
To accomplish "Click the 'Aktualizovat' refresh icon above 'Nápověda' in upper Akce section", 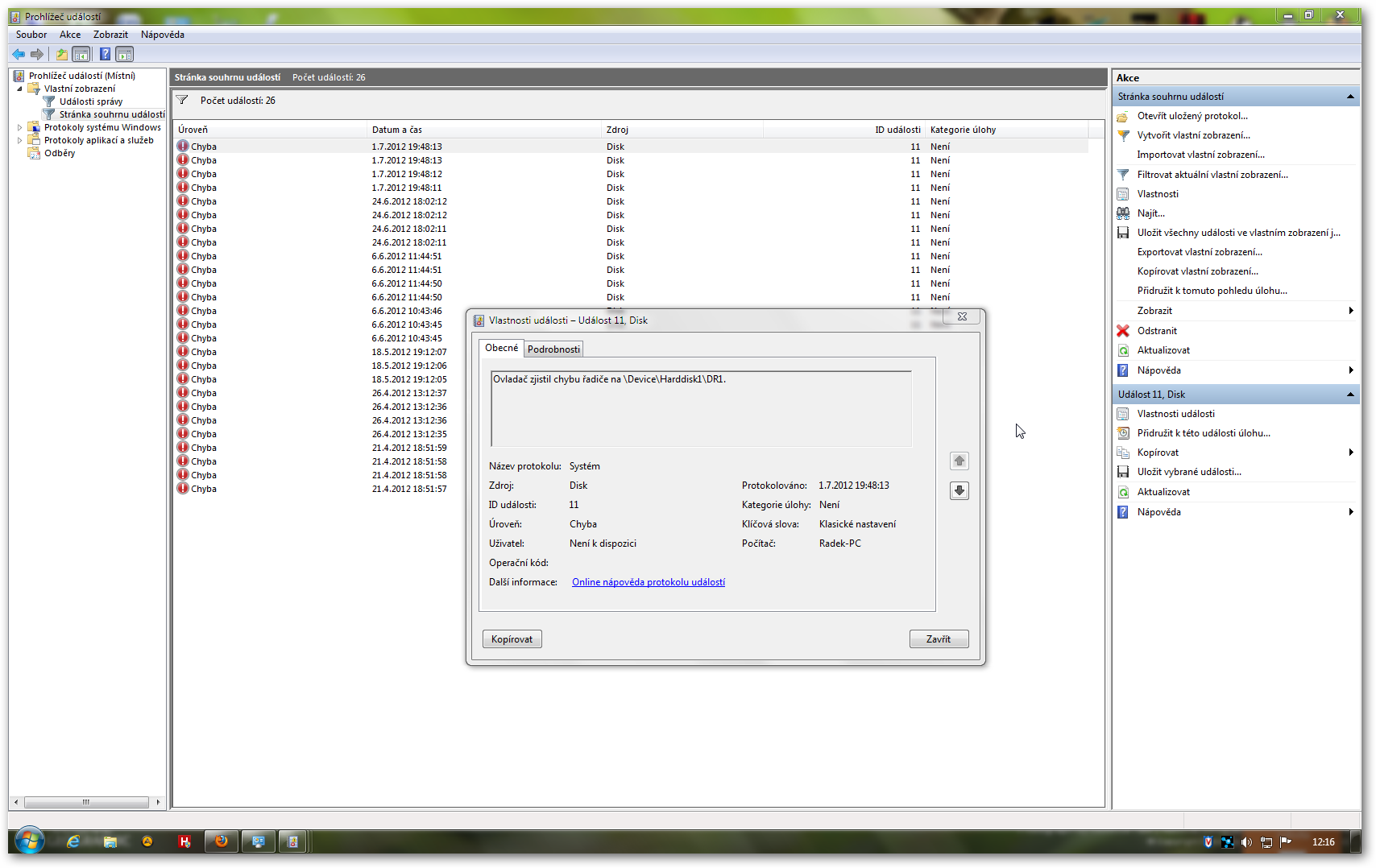I will [x=1123, y=350].
